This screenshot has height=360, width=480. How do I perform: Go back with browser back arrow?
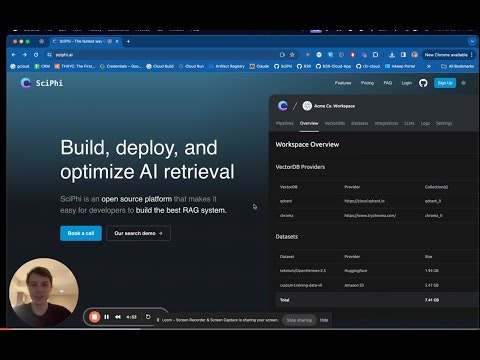(14, 55)
